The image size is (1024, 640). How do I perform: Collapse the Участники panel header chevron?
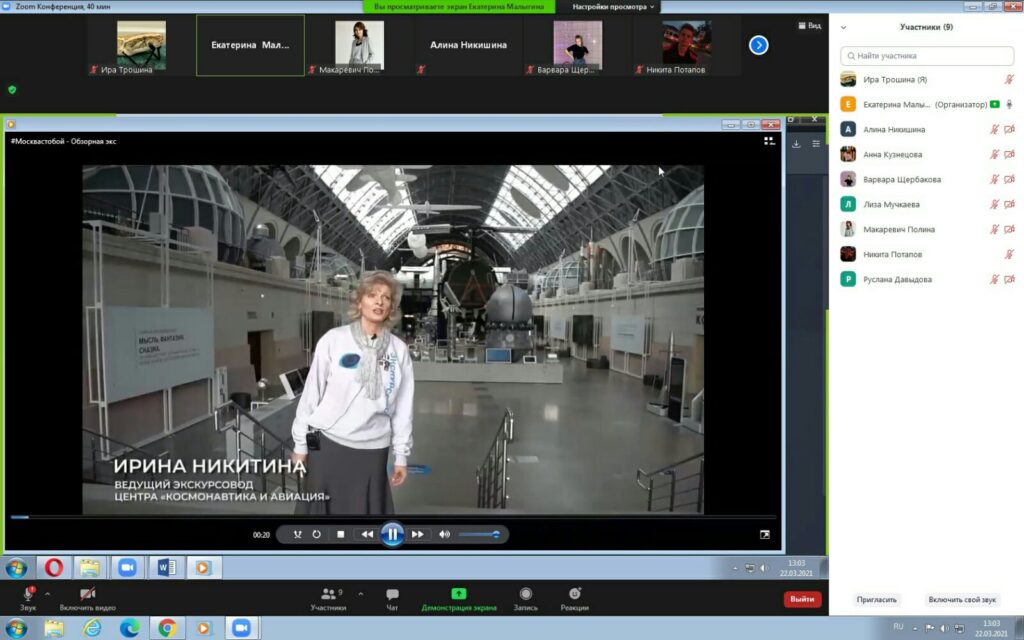[844, 28]
